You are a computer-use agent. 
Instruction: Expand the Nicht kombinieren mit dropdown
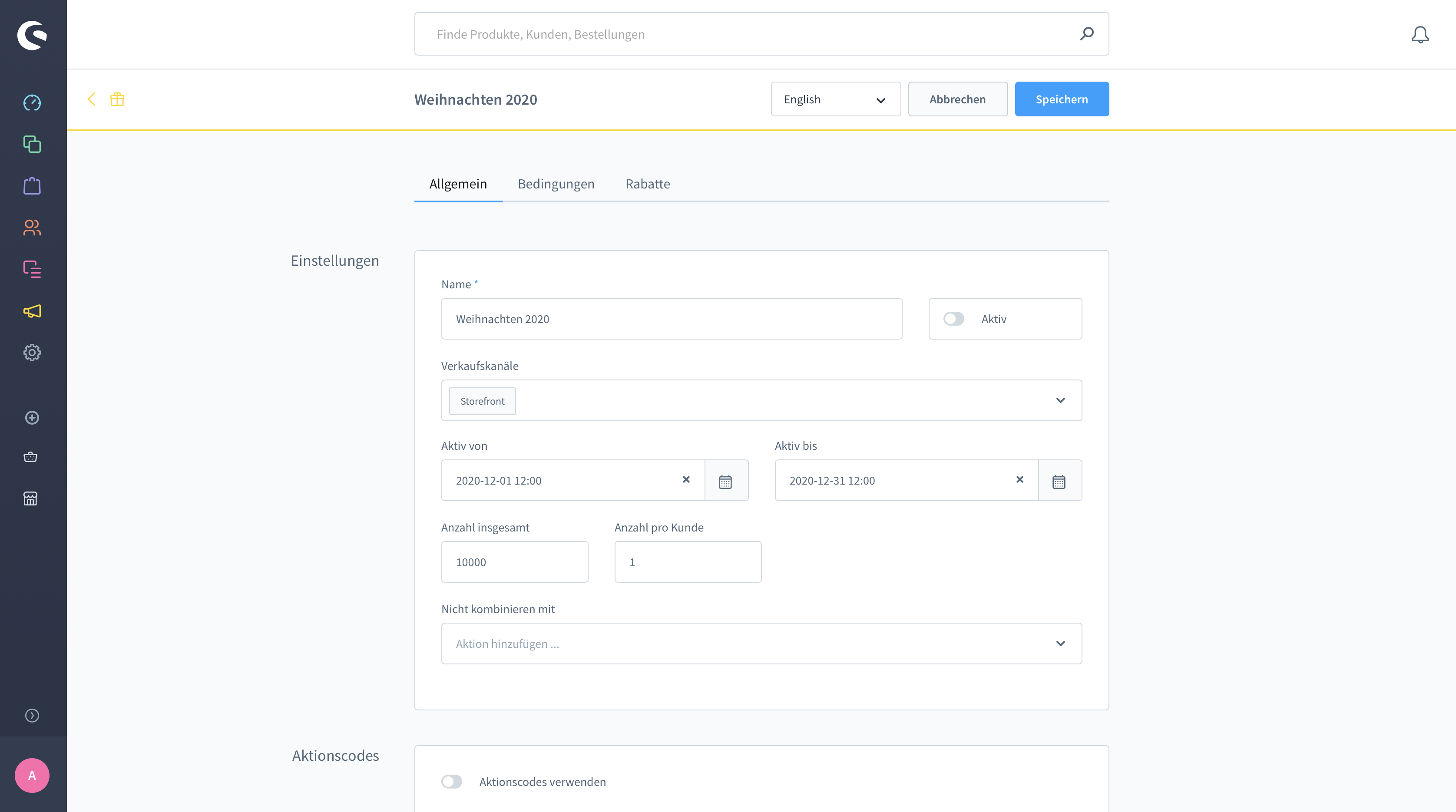(x=1060, y=644)
